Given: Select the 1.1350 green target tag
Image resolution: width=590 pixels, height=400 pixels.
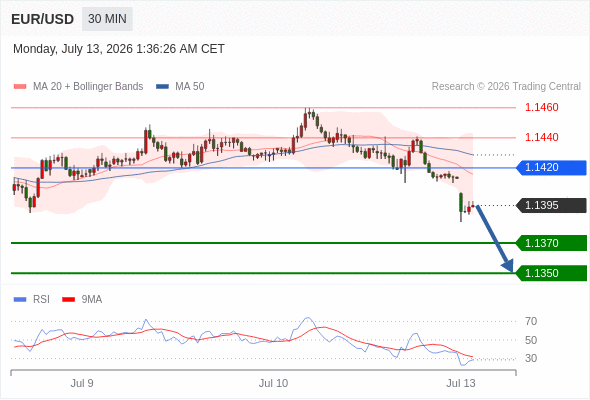Looking at the screenshot, I should (x=551, y=273).
